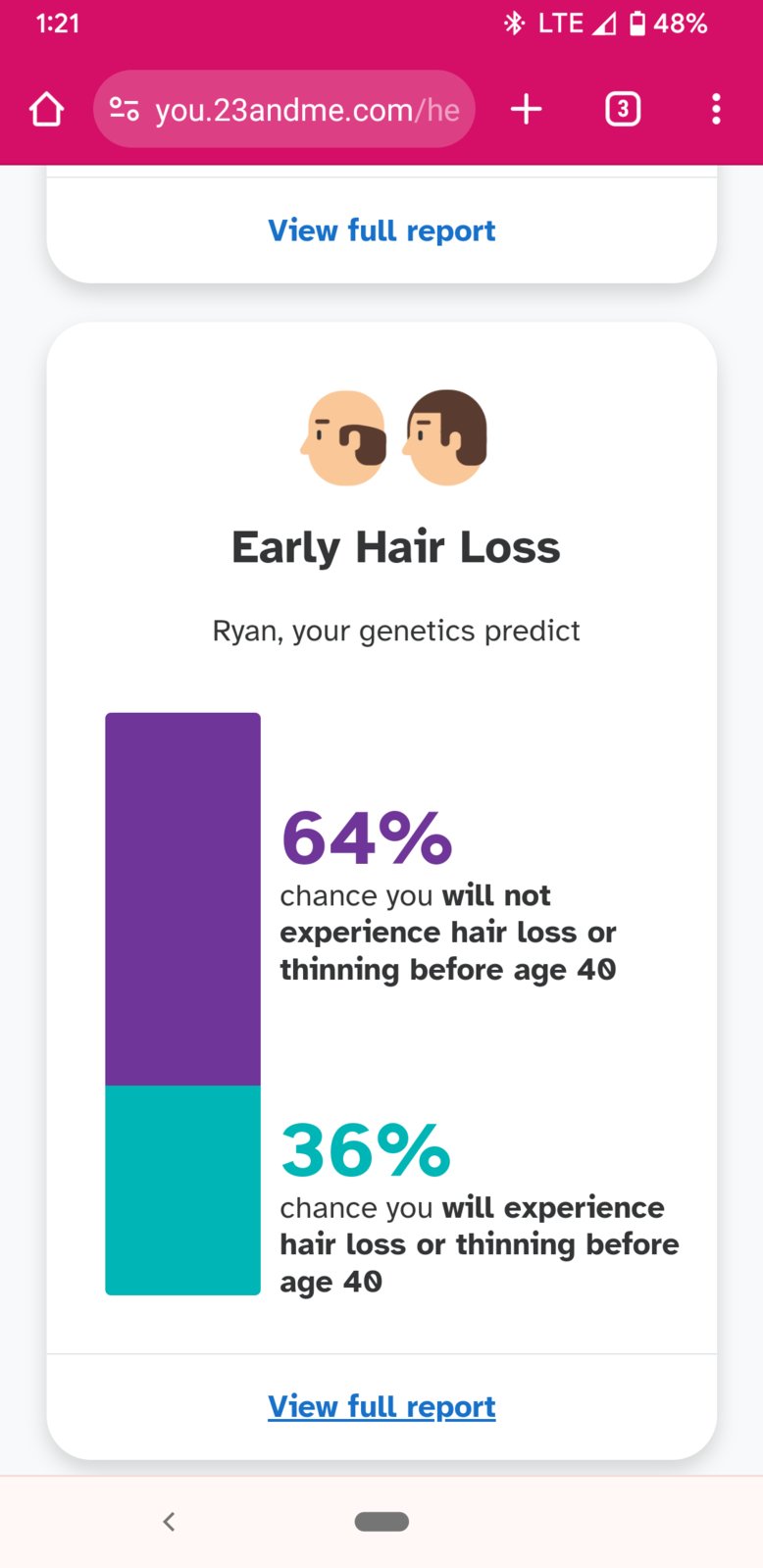Tap the browser home icon

point(46,109)
